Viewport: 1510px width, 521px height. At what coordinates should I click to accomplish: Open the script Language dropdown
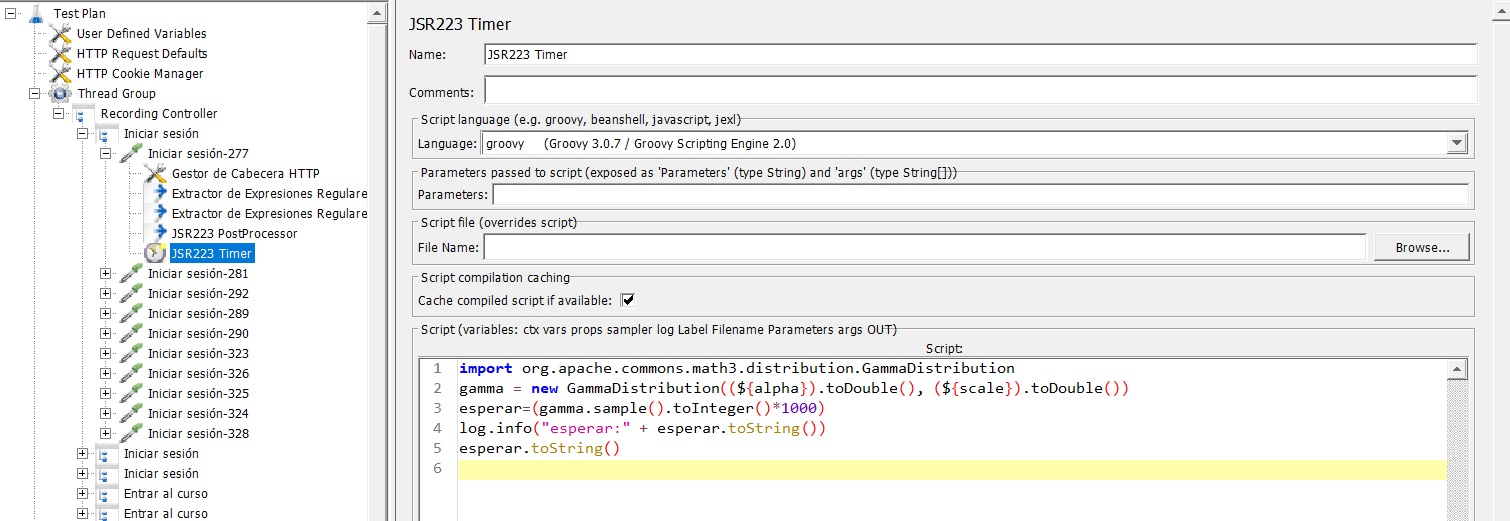pos(1456,144)
